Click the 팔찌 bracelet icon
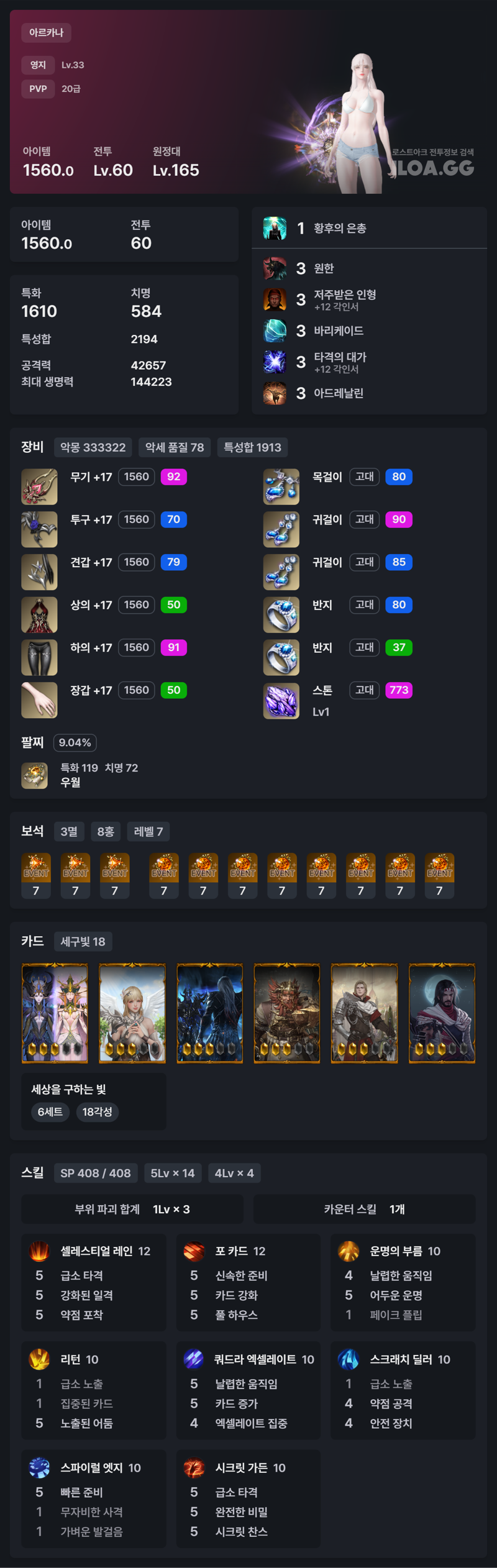The width and height of the screenshot is (497, 1568). pos(35,775)
